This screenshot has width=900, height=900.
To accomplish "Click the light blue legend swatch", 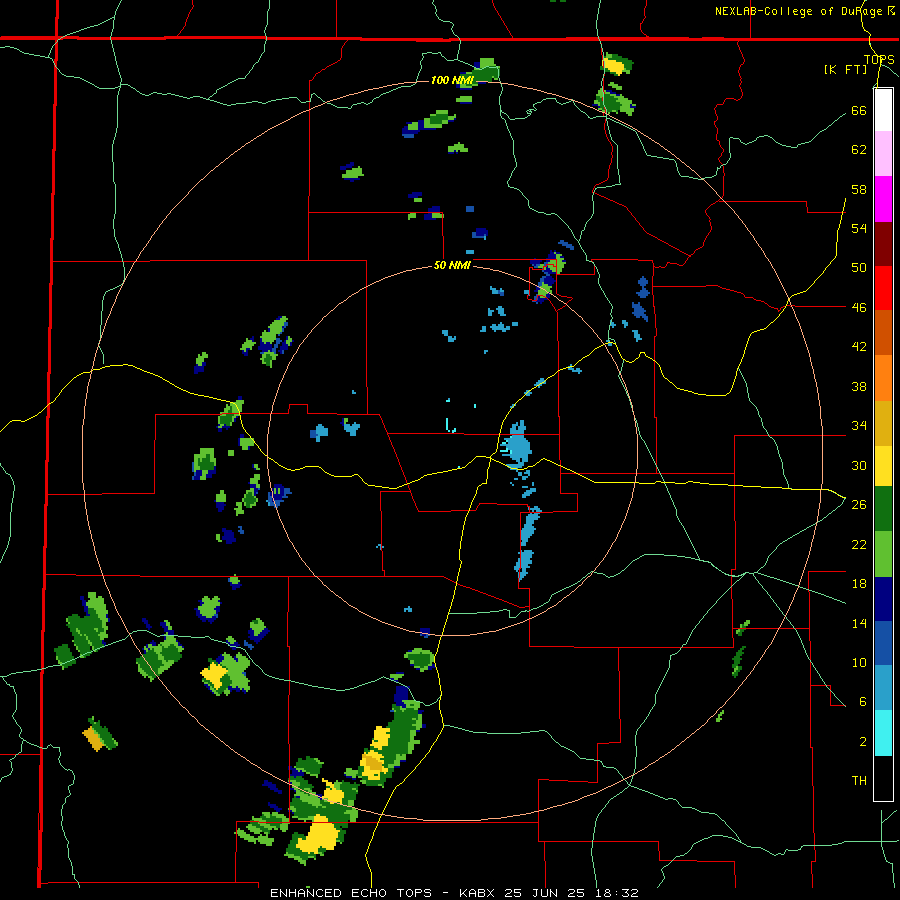I will [883, 688].
